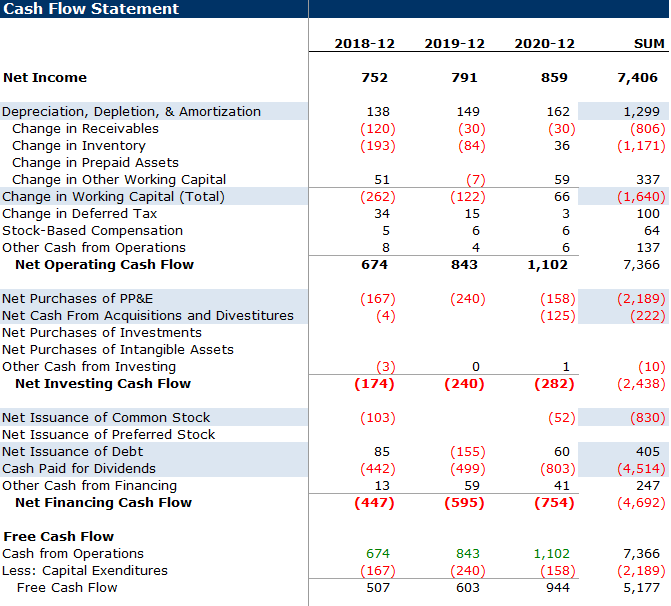The width and height of the screenshot is (671, 606).
Task: Click Free Cash Flow SUM value 5,177
Action: pyautogui.click(x=643, y=588)
